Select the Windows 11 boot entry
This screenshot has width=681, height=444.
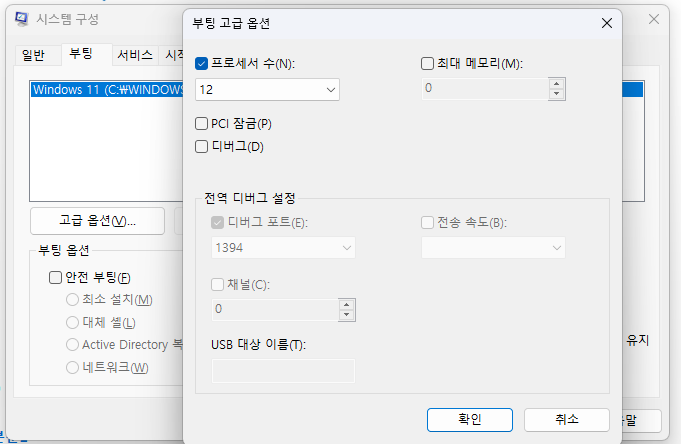(x=108, y=90)
